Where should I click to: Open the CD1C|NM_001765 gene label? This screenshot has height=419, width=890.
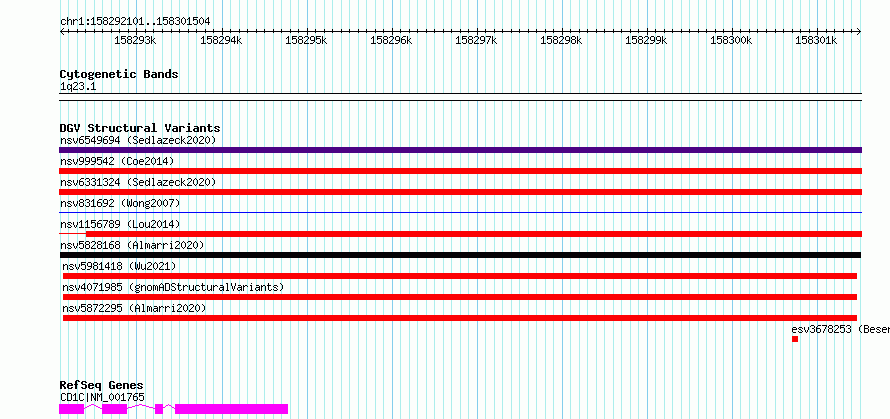pos(102,397)
